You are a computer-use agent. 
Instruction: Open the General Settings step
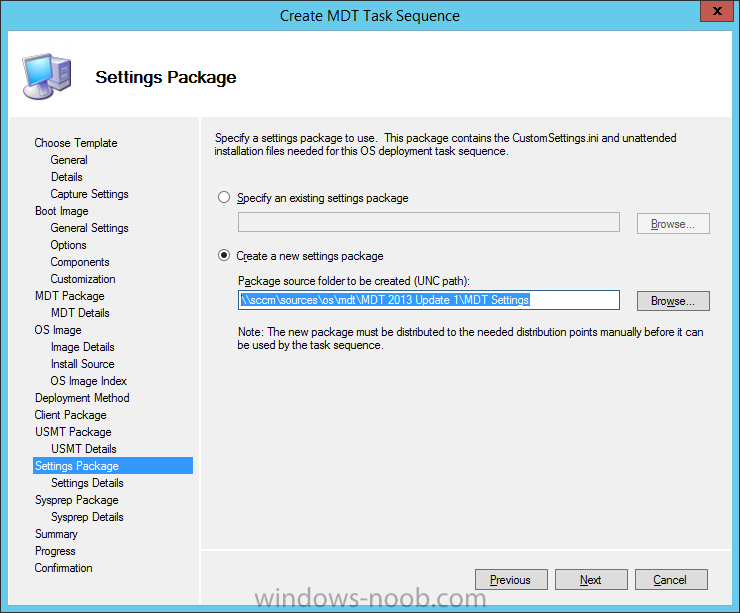(89, 228)
